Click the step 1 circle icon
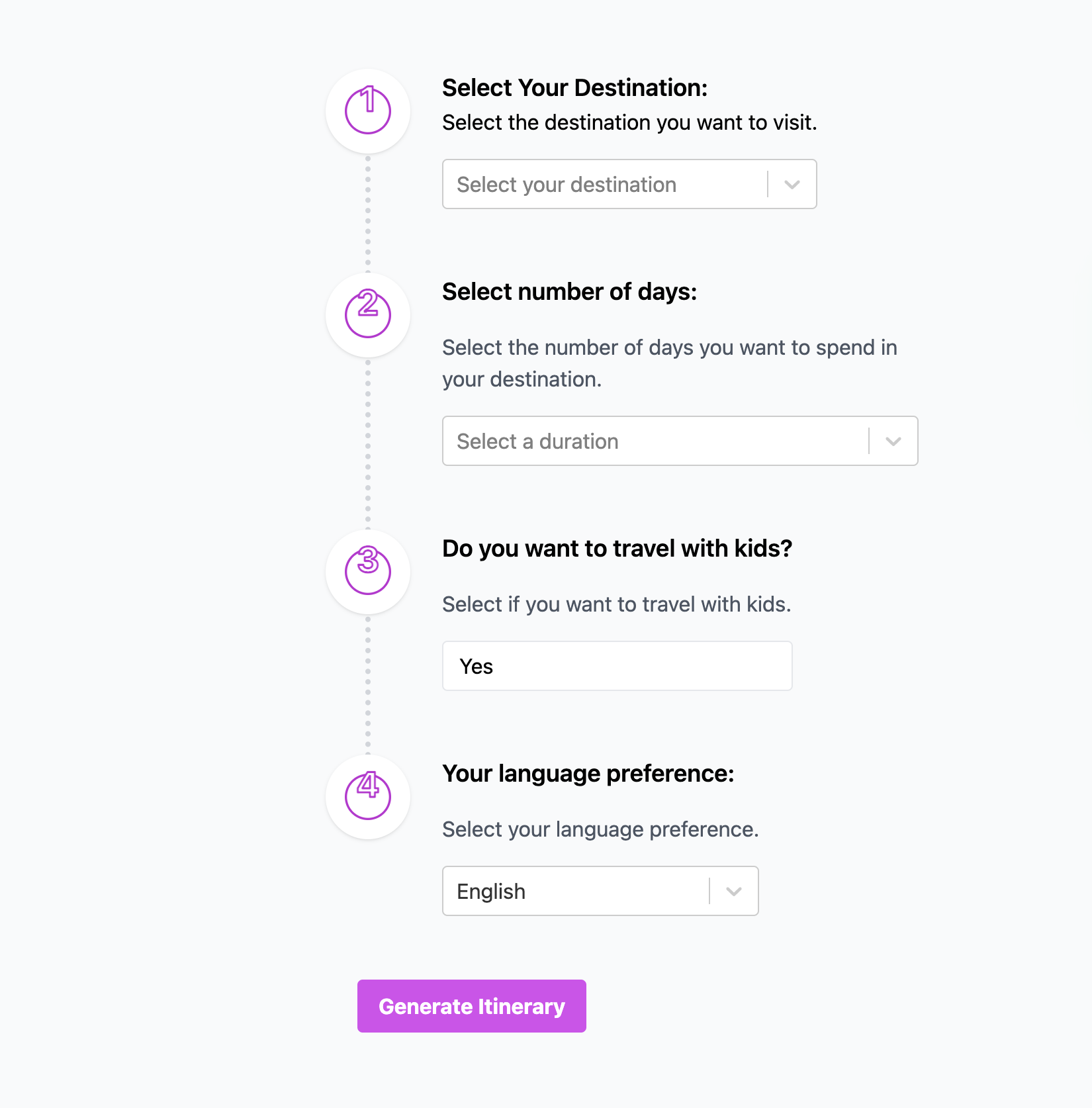This screenshot has height=1108, width=1092. (x=368, y=111)
